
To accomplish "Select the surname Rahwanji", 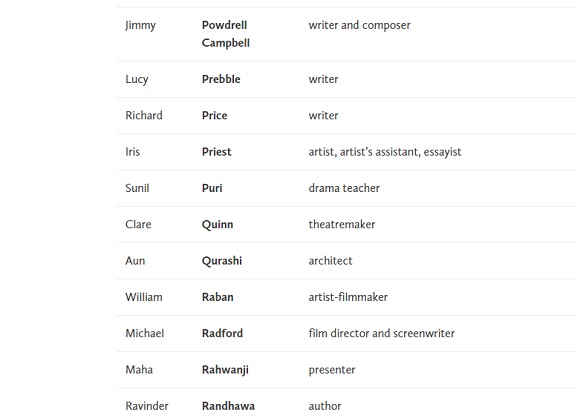I will 225,370.
